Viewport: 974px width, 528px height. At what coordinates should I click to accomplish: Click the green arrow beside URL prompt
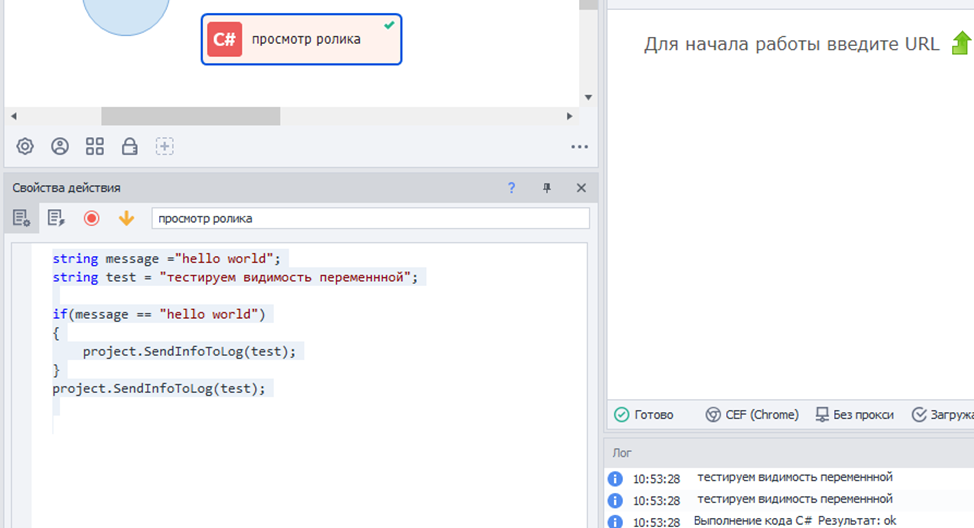click(962, 43)
